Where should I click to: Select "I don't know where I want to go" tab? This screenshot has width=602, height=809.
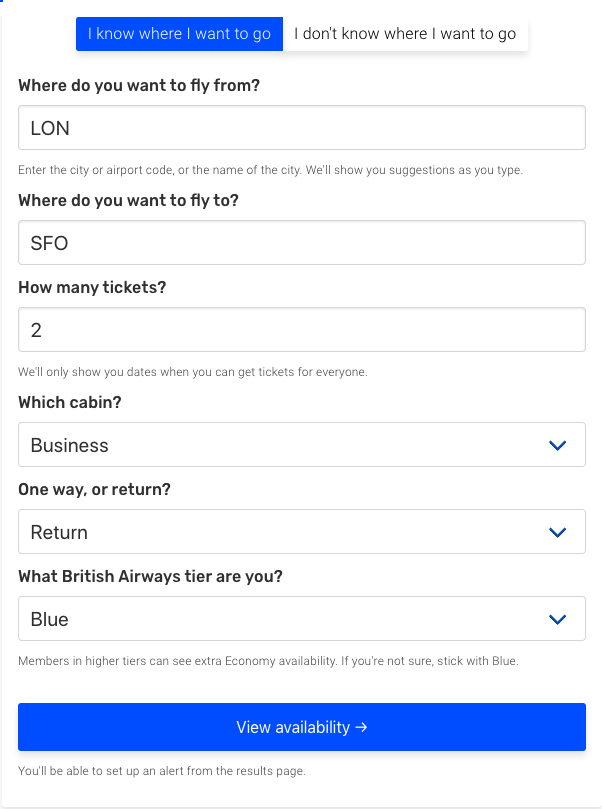tap(405, 34)
